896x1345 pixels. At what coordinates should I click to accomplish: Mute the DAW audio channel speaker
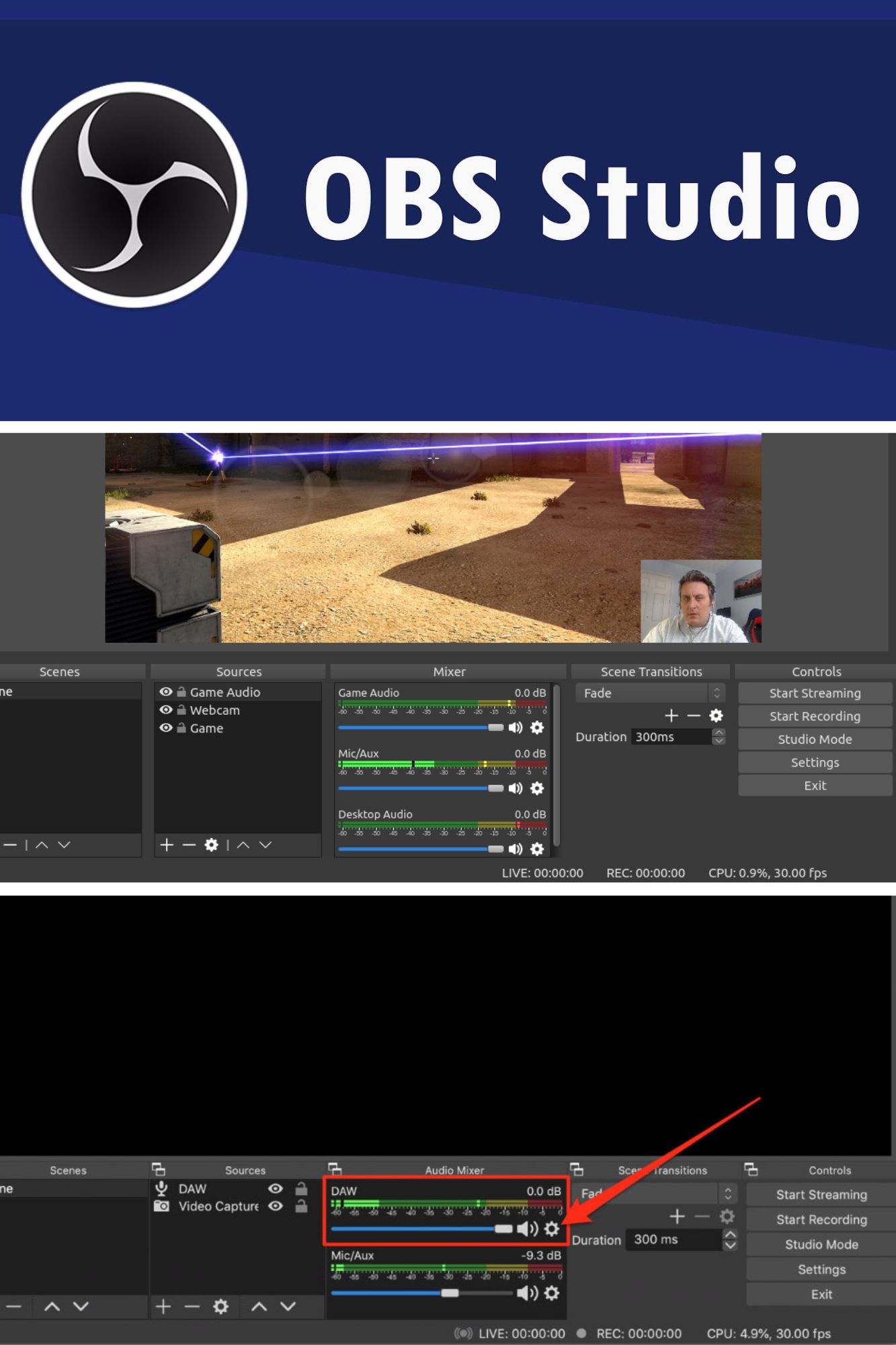527,1229
